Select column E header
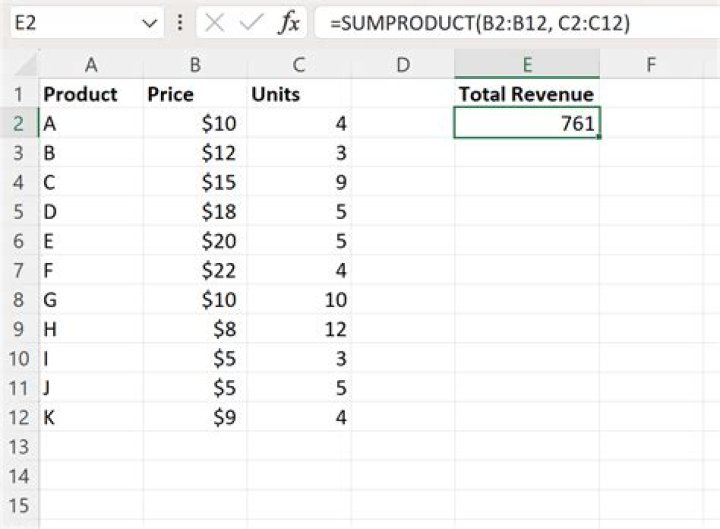The image size is (720, 529). tap(526, 65)
